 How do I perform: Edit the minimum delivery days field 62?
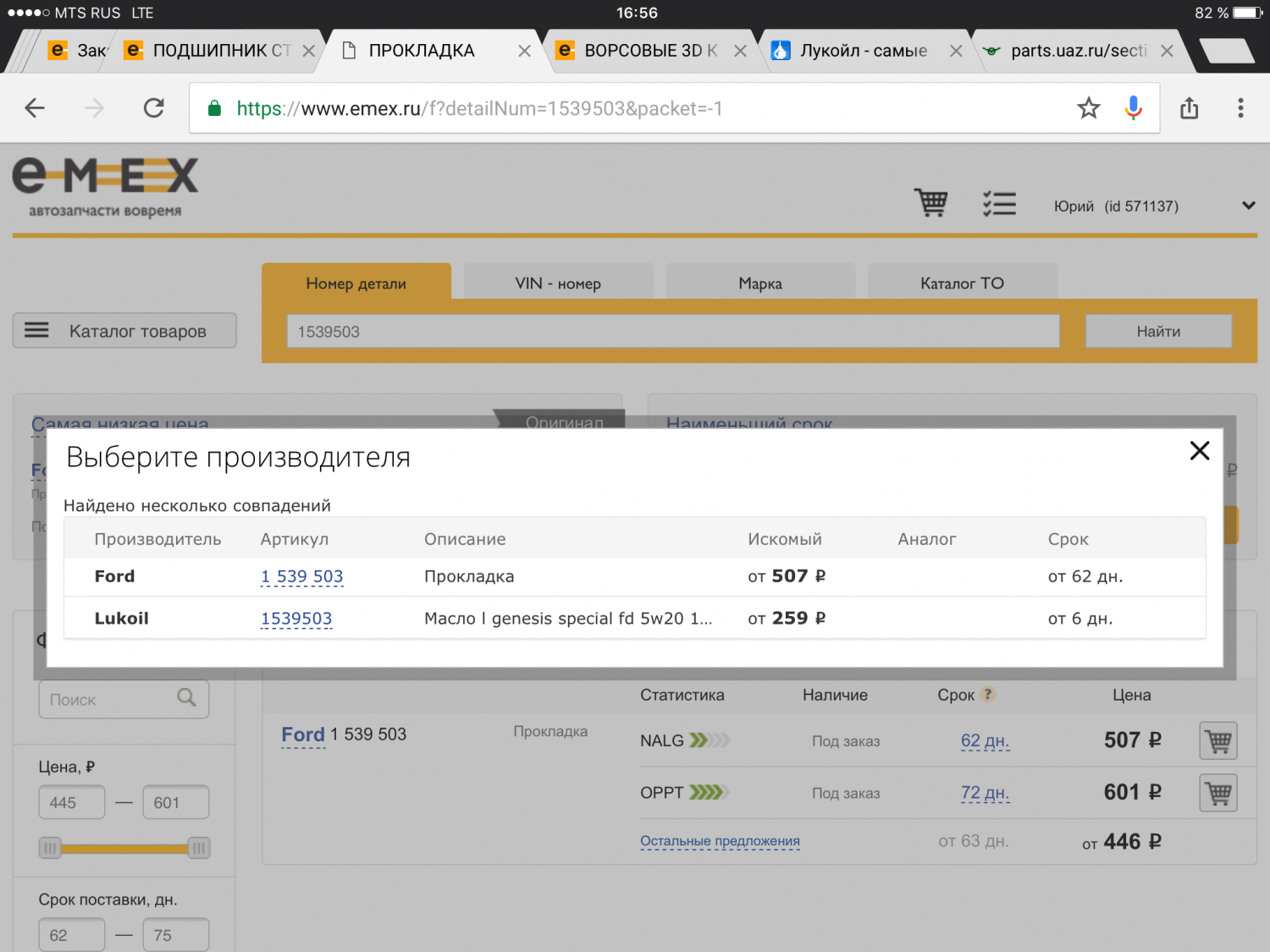pos(72,935)
